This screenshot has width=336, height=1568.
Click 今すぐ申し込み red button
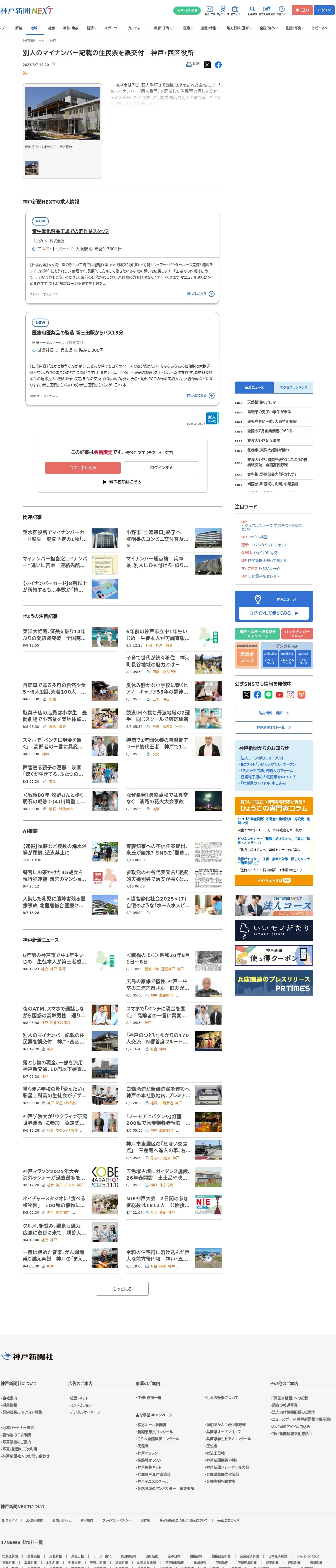coord(83,468)
